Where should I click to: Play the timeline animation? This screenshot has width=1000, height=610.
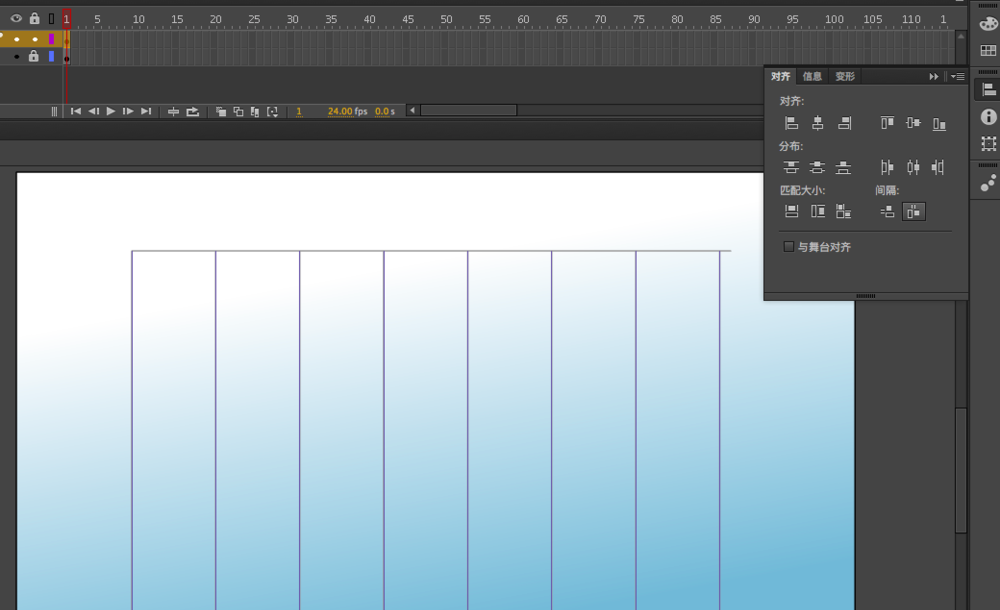(x=110, y=111)
